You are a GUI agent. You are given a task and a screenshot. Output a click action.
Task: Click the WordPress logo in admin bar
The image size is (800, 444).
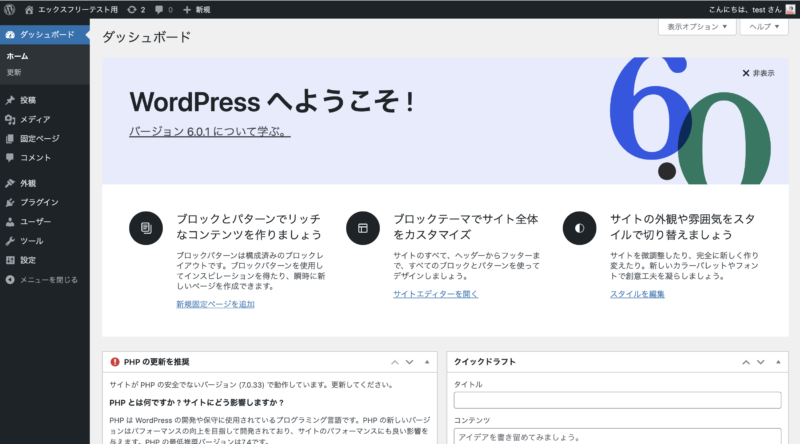pos(9,9)
